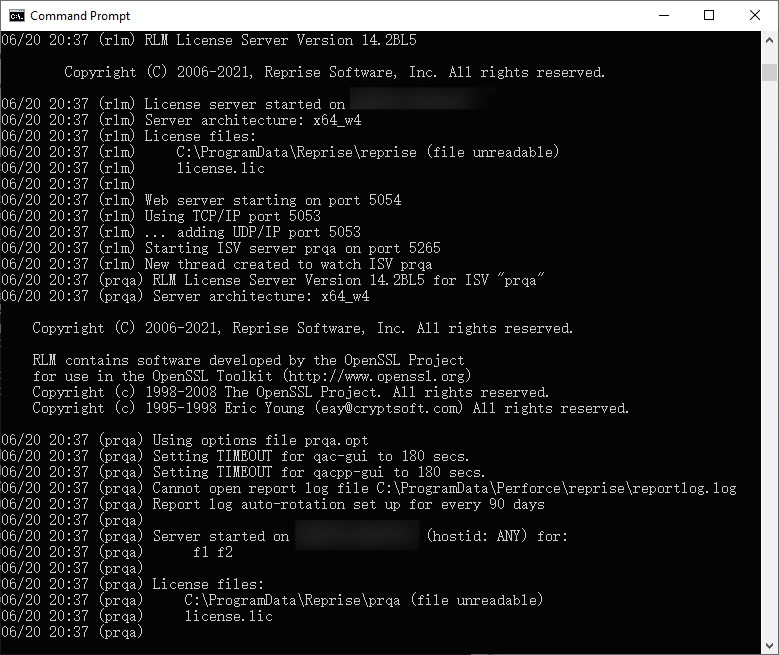Click the eay@cryptsoft.com email text
The image size is (779, 655).
(389, 409)
